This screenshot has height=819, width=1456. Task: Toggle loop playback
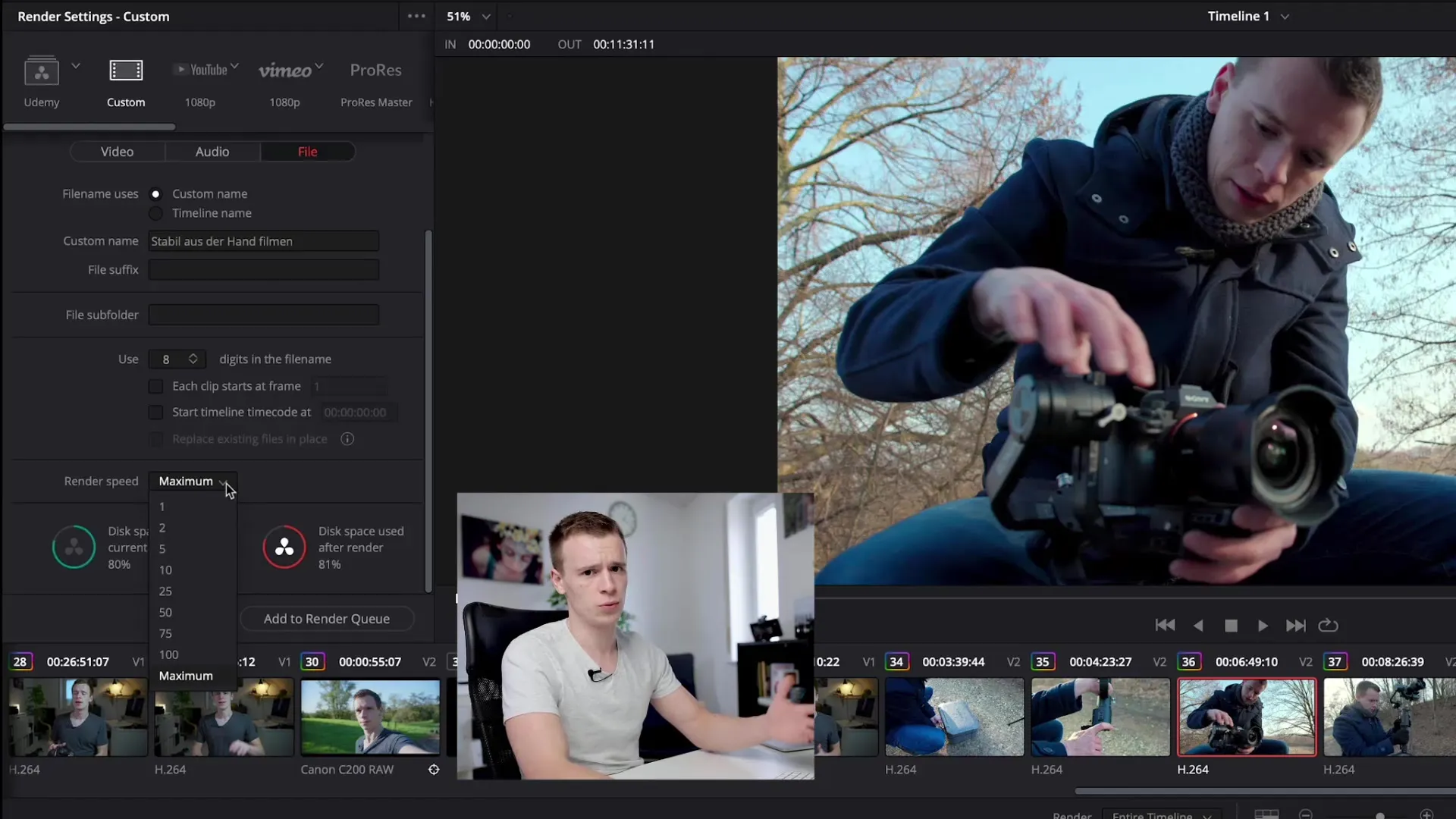1328,626
